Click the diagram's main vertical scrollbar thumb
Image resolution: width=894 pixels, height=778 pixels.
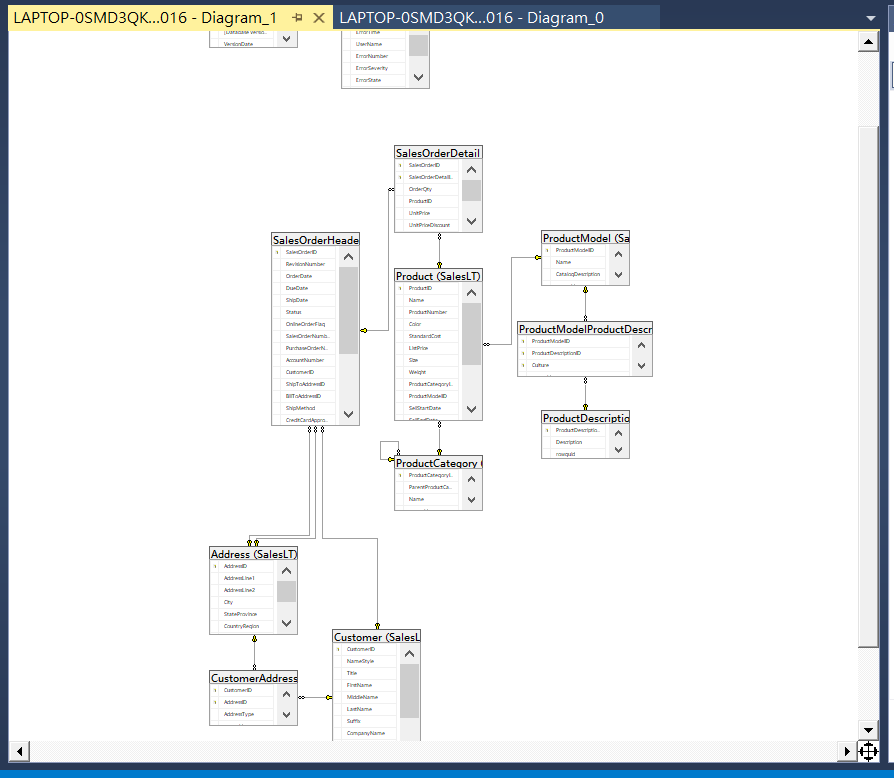868,388
